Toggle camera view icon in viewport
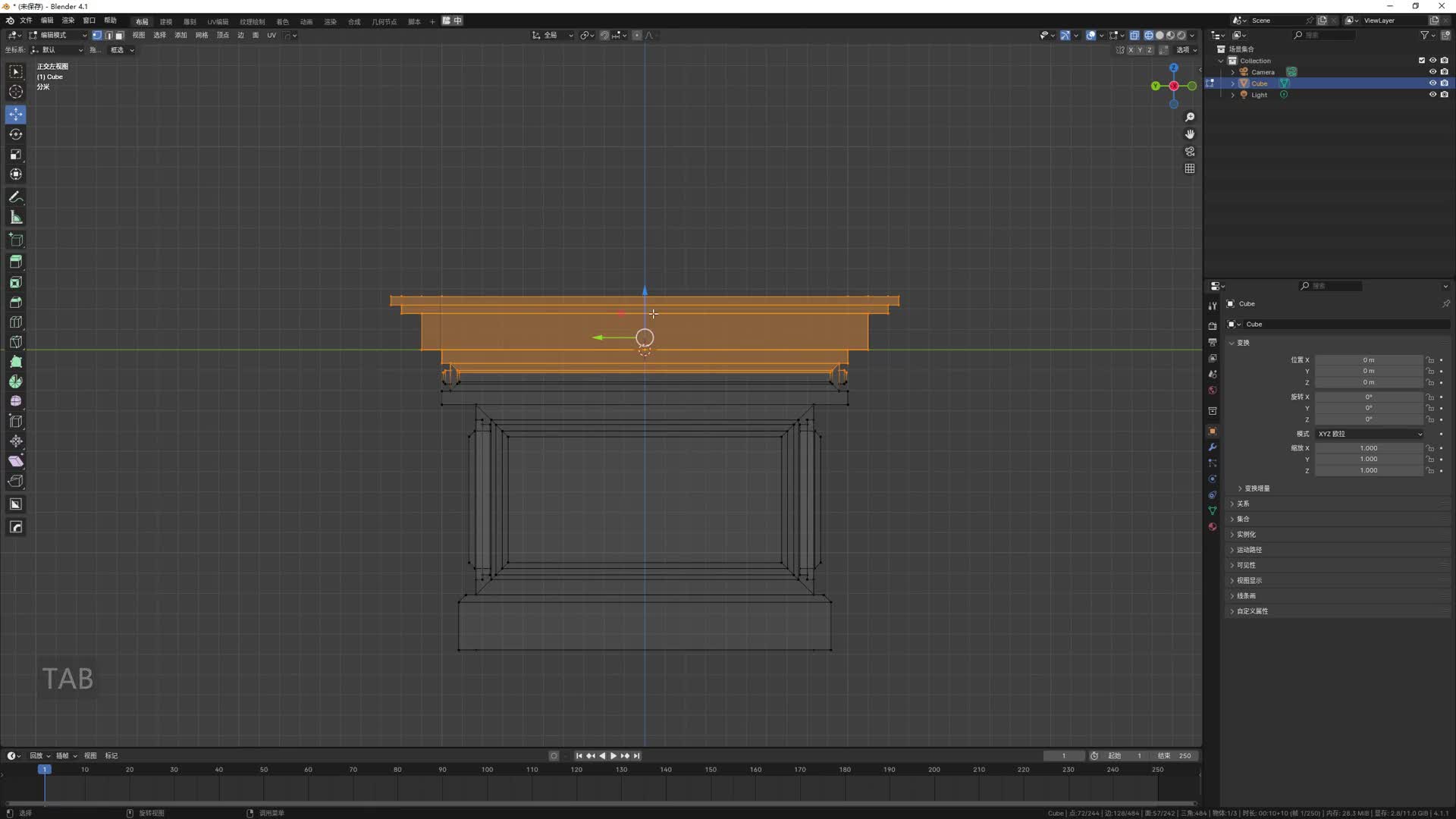The width and height of the screenshot is (1456, 819). click(x=1190, y=152)
